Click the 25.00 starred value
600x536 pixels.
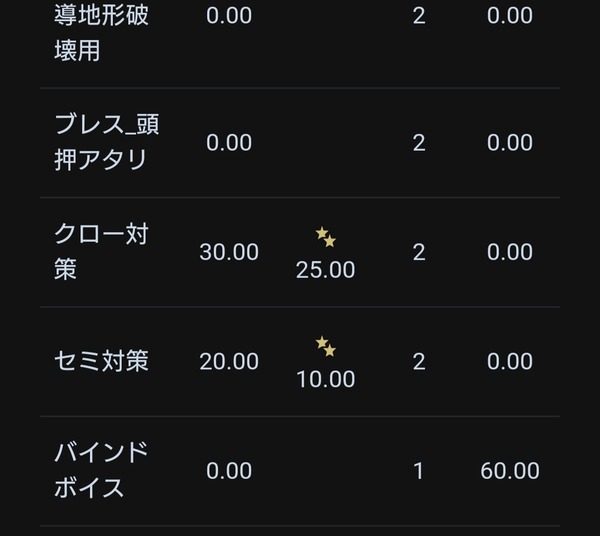(326, 270)
